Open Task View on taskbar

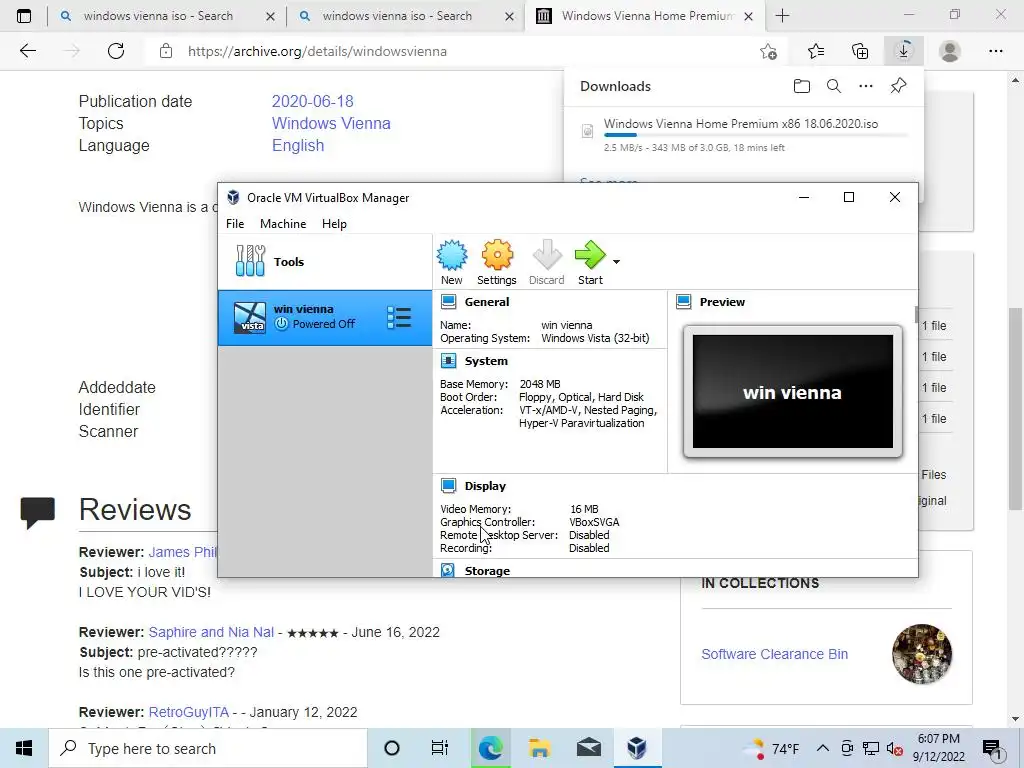coord(440,748)
